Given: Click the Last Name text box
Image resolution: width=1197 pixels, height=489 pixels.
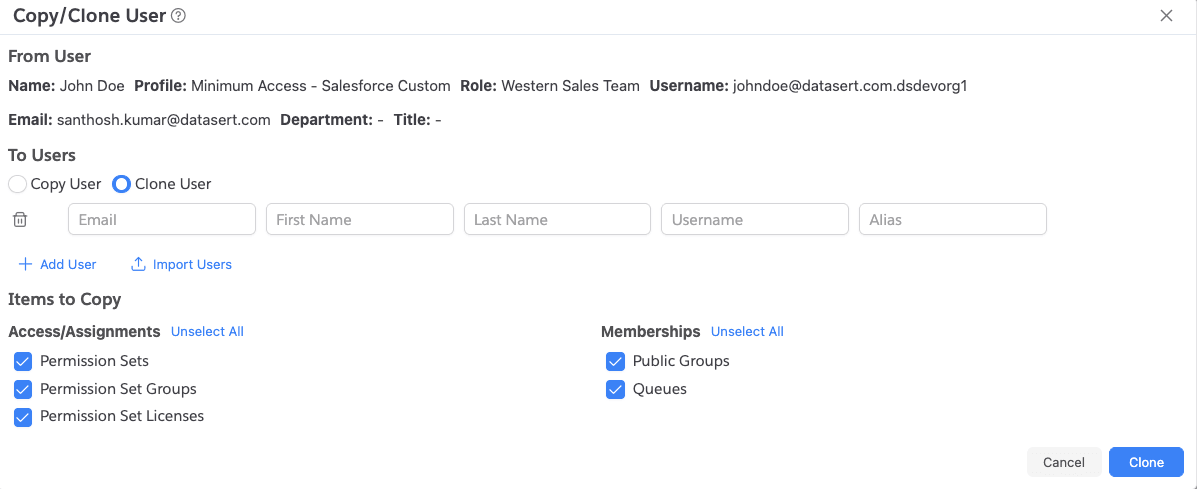Looking at the screenshot, I should 557,219.
